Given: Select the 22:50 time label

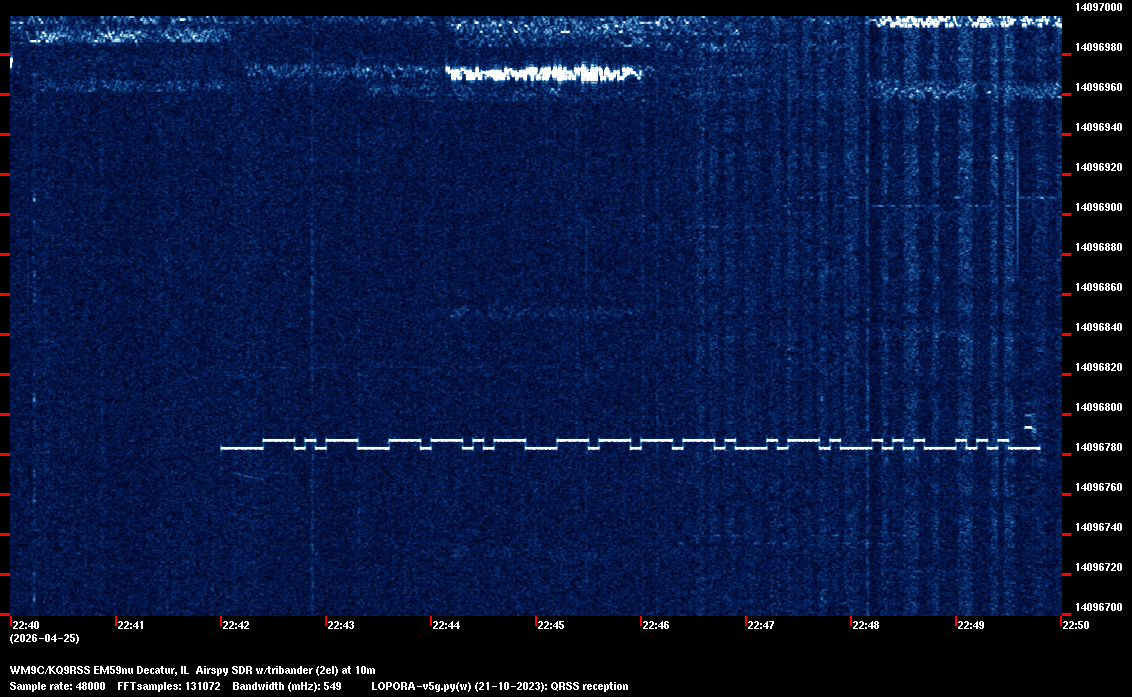Looking at the screenshot, I should (x=1076, y=626).
